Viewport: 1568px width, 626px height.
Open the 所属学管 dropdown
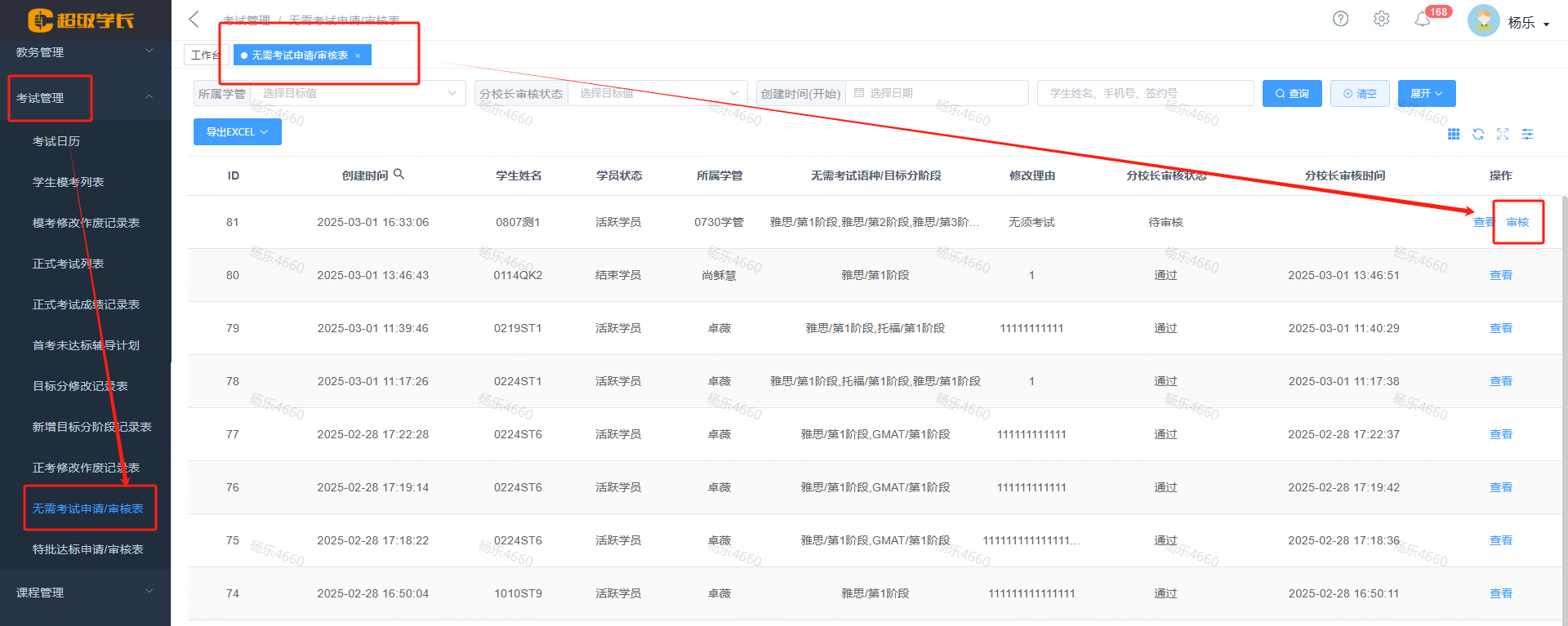[357, 93]
